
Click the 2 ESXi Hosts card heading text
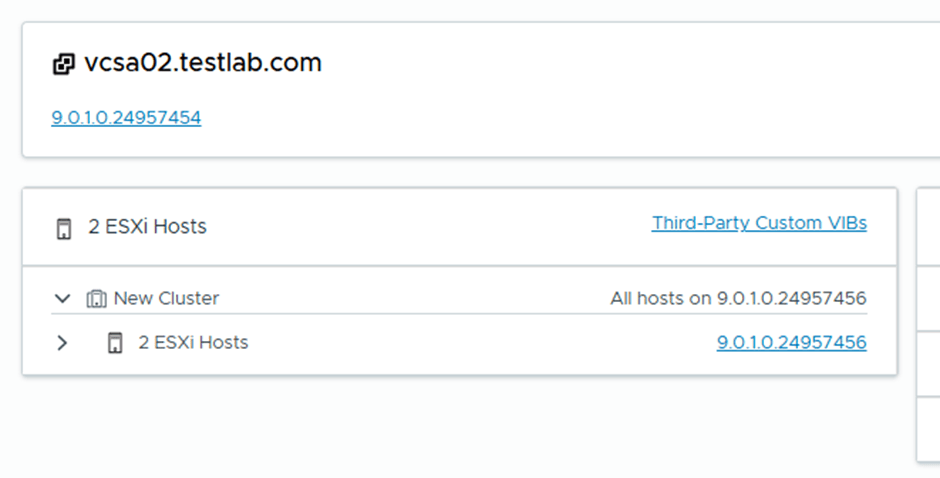147,227
